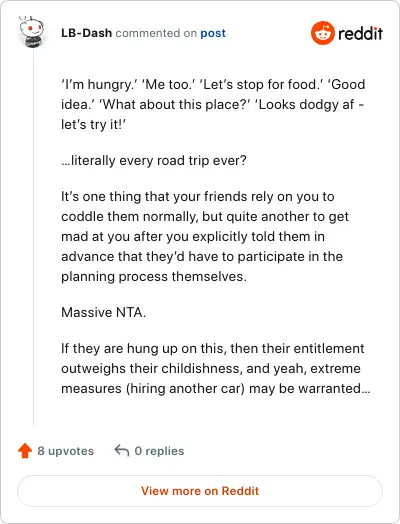Viewport: 400px width, 524px height.
Task: Click the orange upvote arrow icon
Action: pyautogui.click(x=25, y=450)
